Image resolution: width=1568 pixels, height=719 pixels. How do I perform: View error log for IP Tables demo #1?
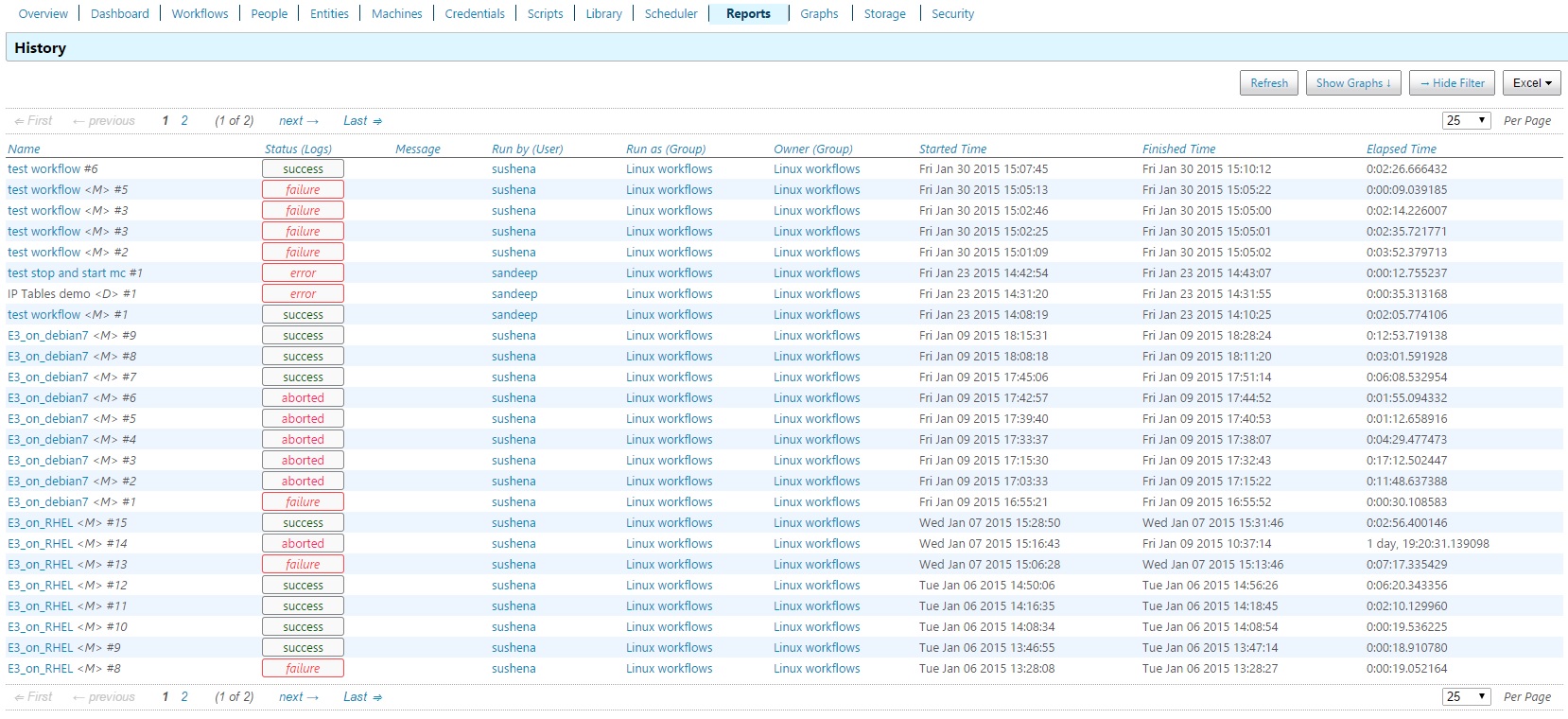click(303, 293)
